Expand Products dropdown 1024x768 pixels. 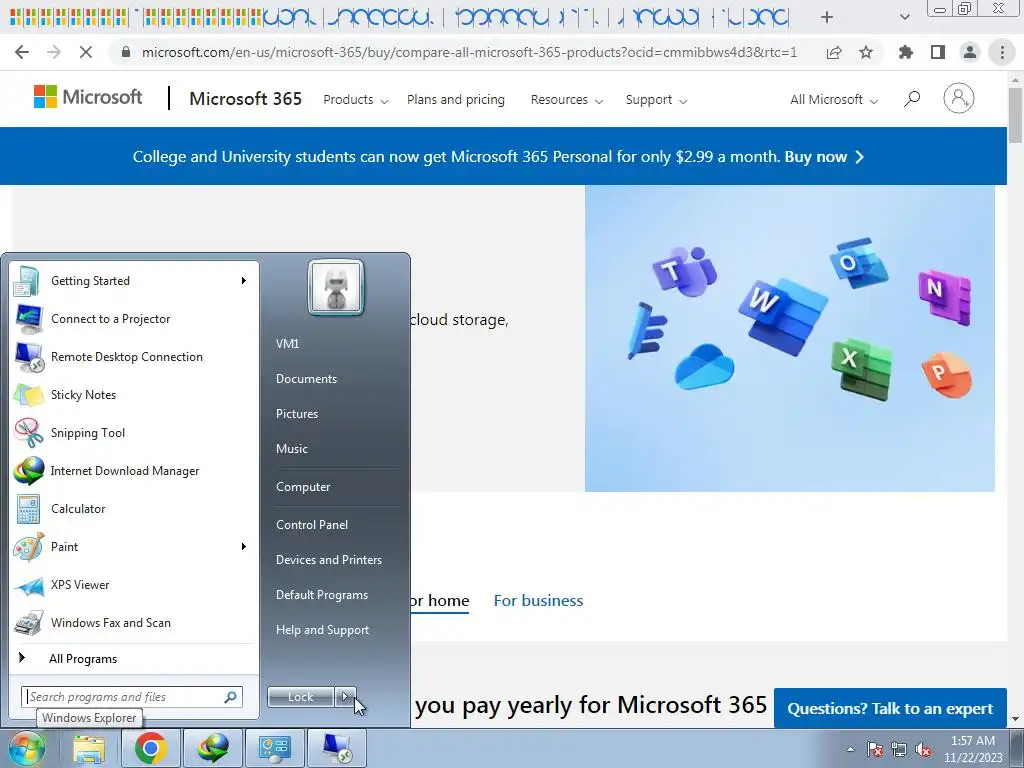356,100
